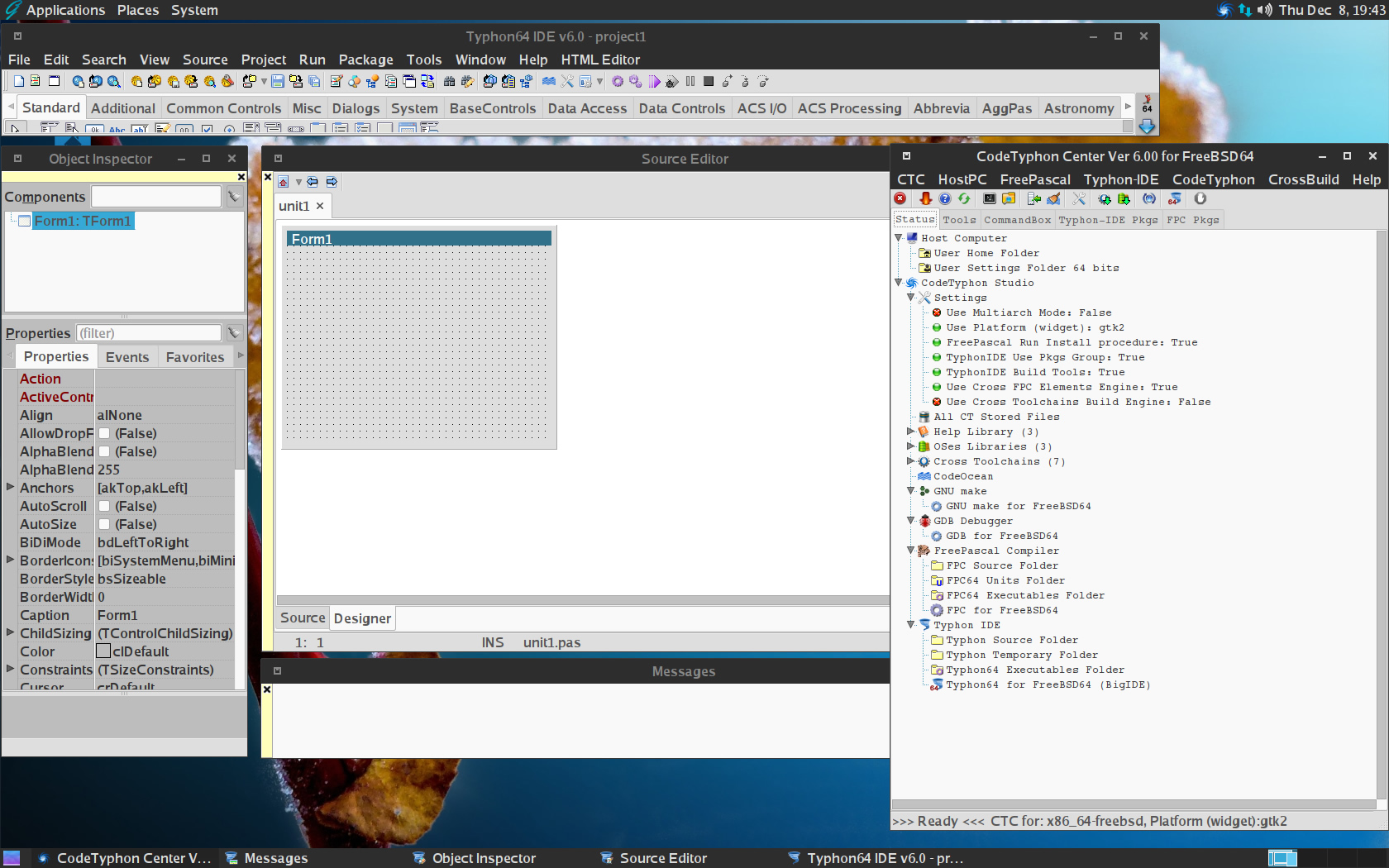Toggle the AlphaBlend (False) checkbox
The width and height of the screenshot is (1389, 868).
click(104, 451)
